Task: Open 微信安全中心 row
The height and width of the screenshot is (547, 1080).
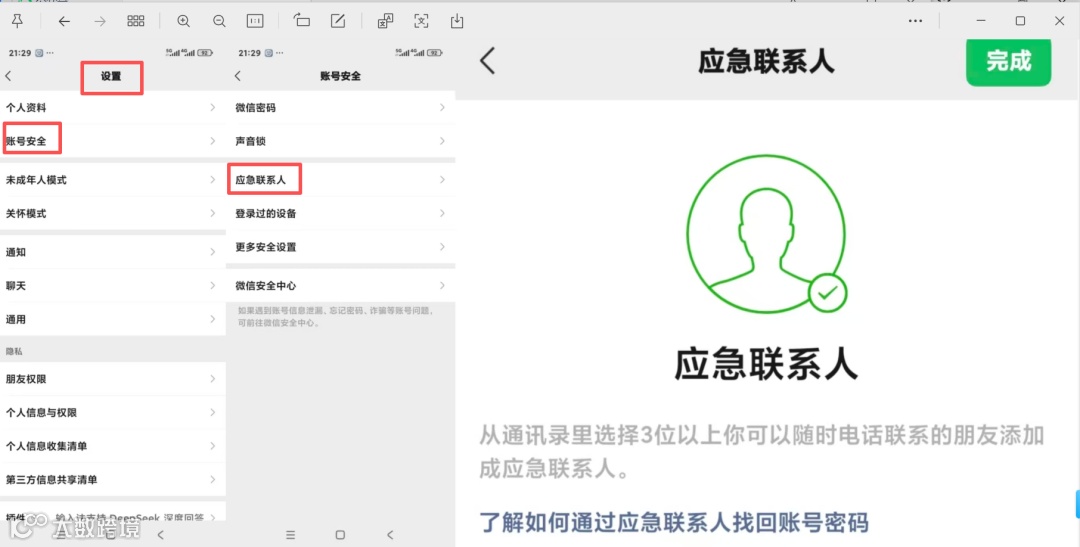Action: click(341, 286)
